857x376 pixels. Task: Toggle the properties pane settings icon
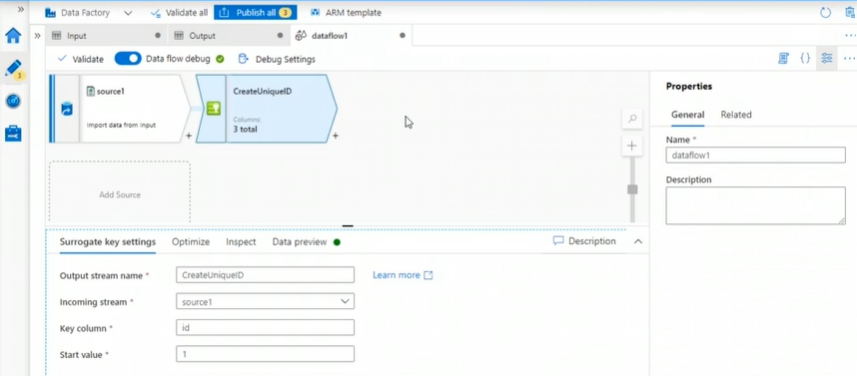pos(826,58)
